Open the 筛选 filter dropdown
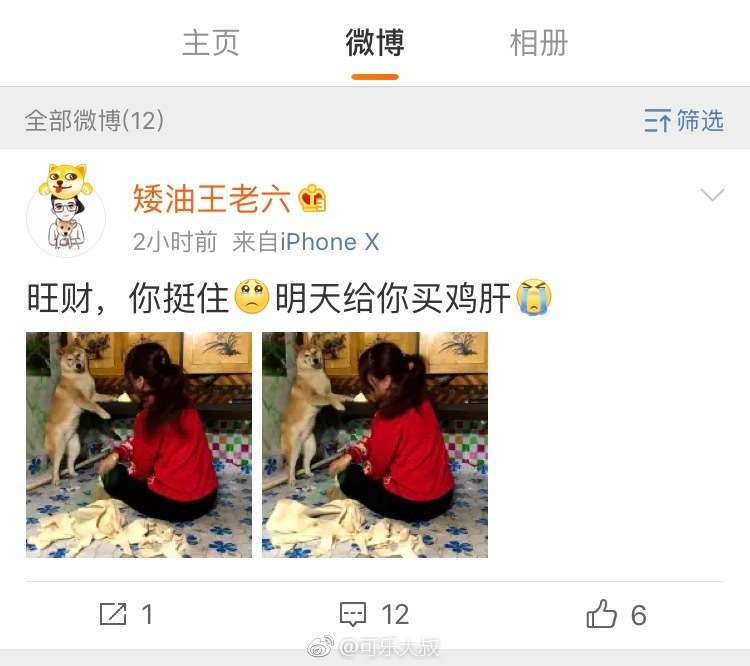This screenshot has height=666, width=750. [684, 120]
